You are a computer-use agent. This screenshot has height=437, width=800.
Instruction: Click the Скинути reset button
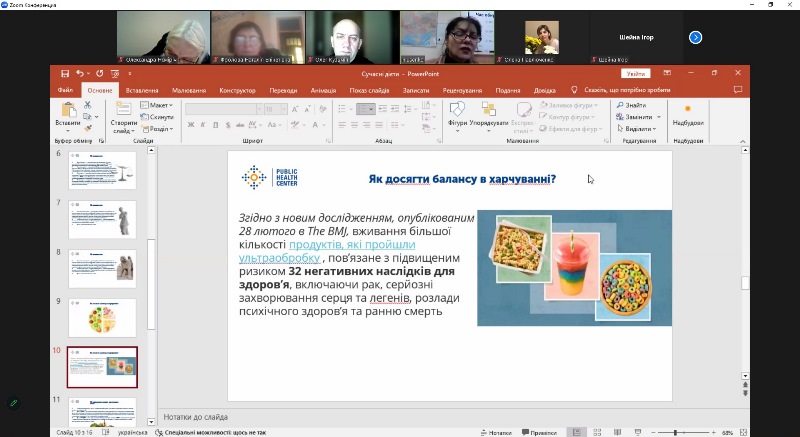click(x=157, y=117)
